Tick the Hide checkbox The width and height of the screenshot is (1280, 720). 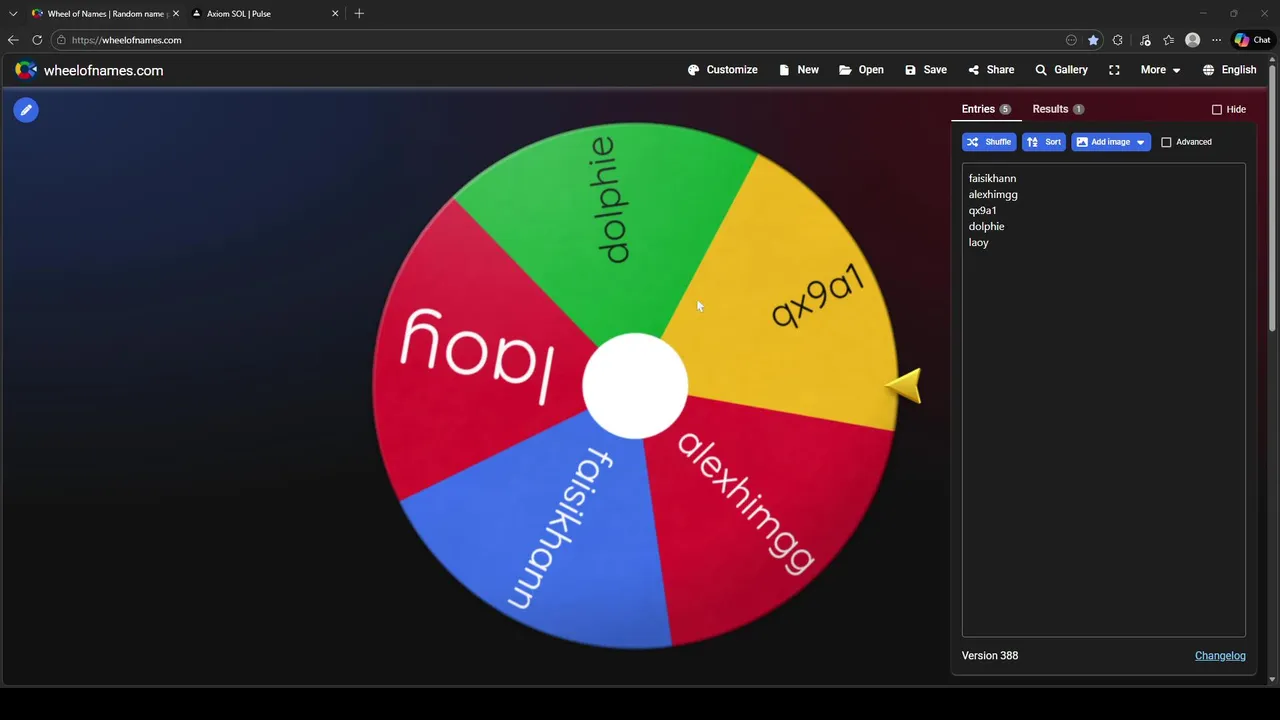1217,109
